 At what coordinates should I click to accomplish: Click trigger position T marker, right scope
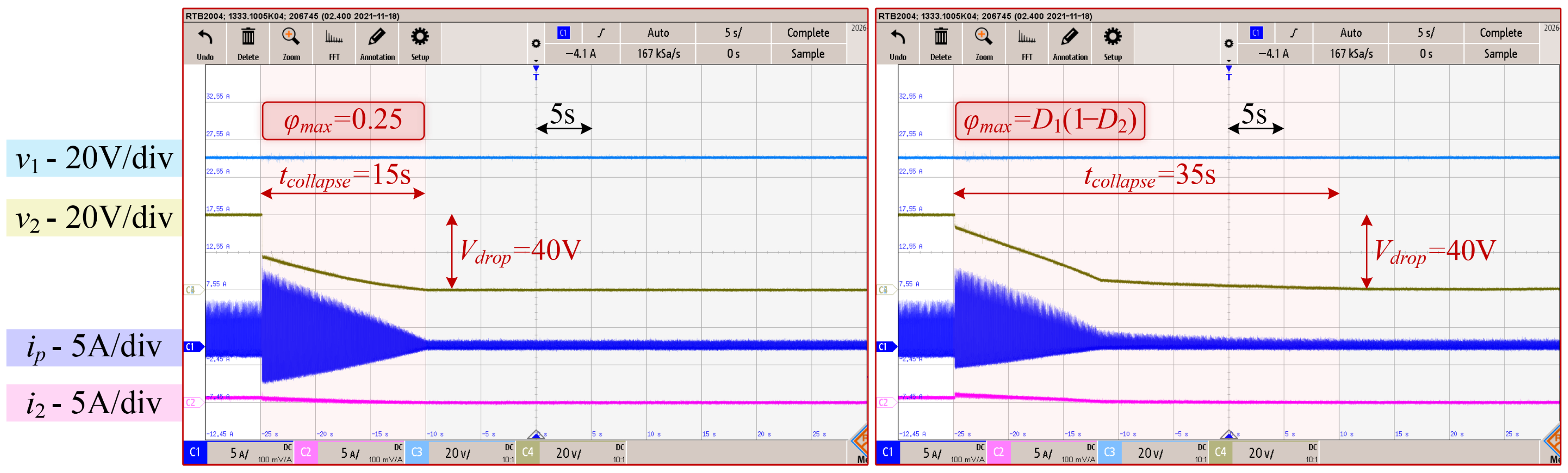pos(1228,73)
